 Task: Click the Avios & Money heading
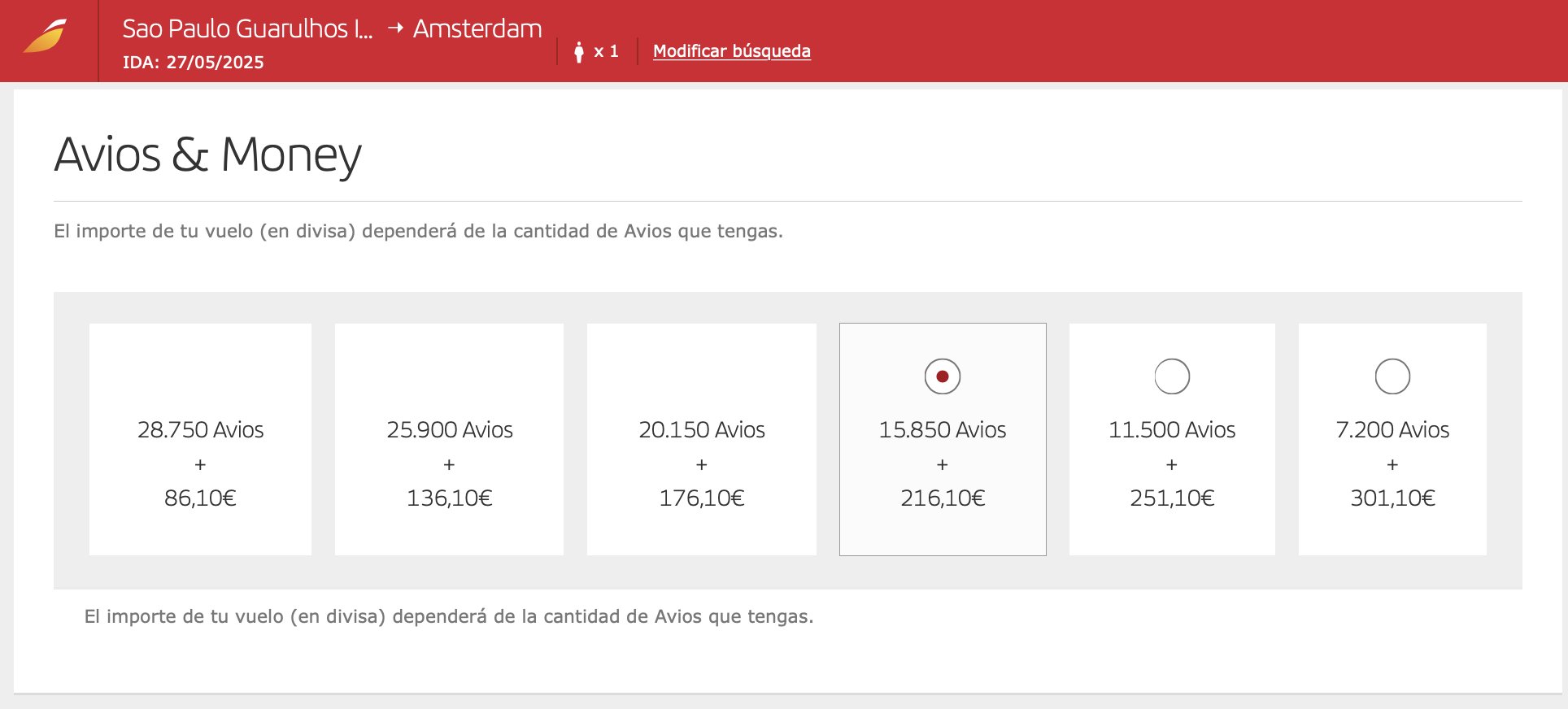pyautogui.click(x=207, y=155)
